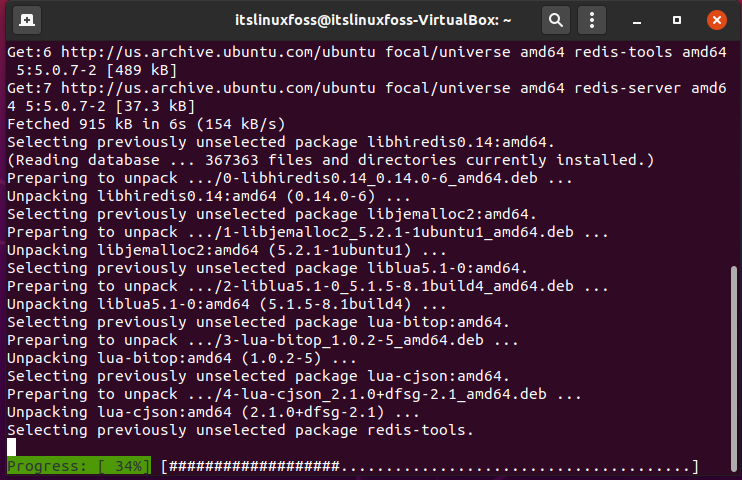Click the window title itslinuxfoss@itslinuxfoss-VirtualBox
The height and width of the screenshot is (480, 742).
[x=373, y=20]
